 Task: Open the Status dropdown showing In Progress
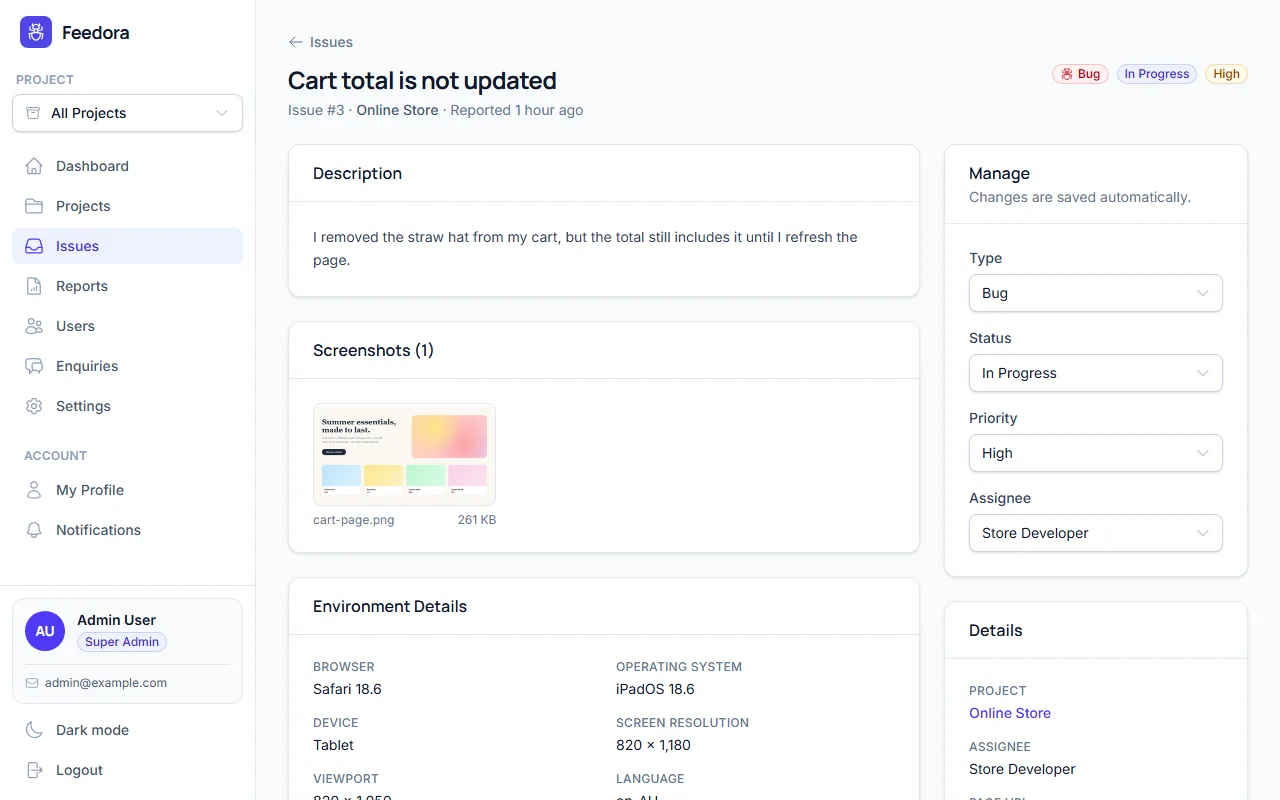[x=1096, y=373]
